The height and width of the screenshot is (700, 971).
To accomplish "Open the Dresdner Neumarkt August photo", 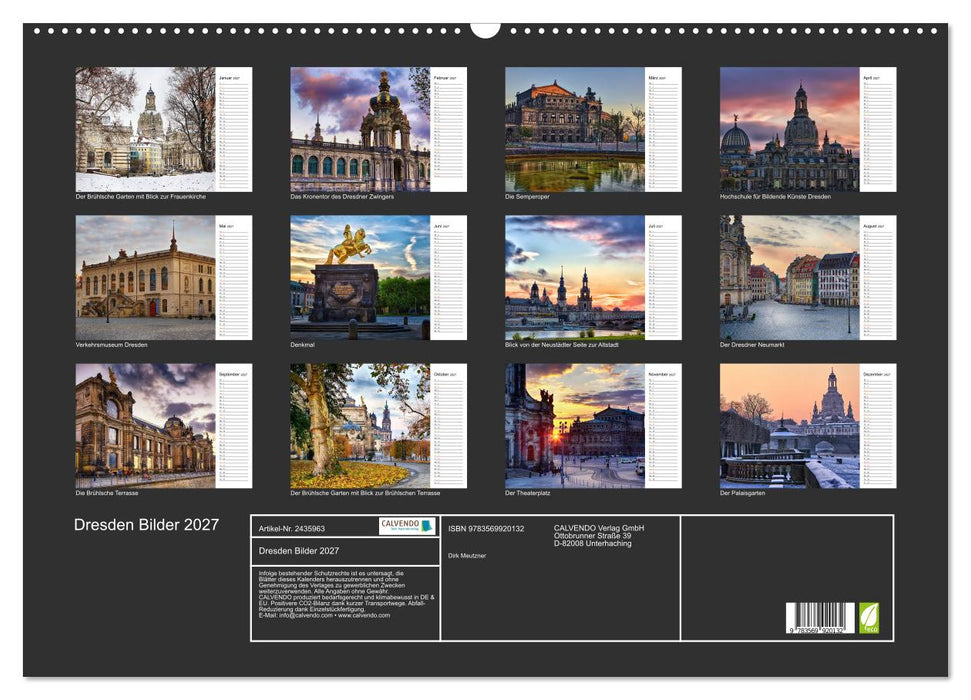I will [x=790, y=278].
